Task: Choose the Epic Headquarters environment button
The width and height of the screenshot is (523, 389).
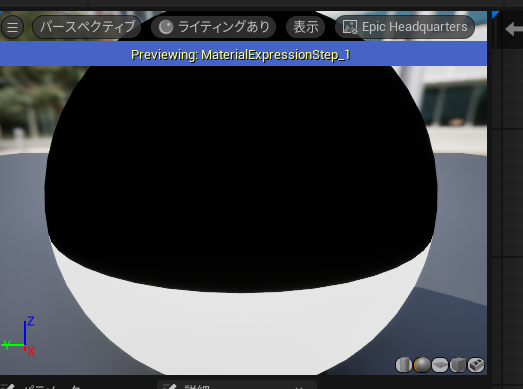Action: click(x=405, y=27)
